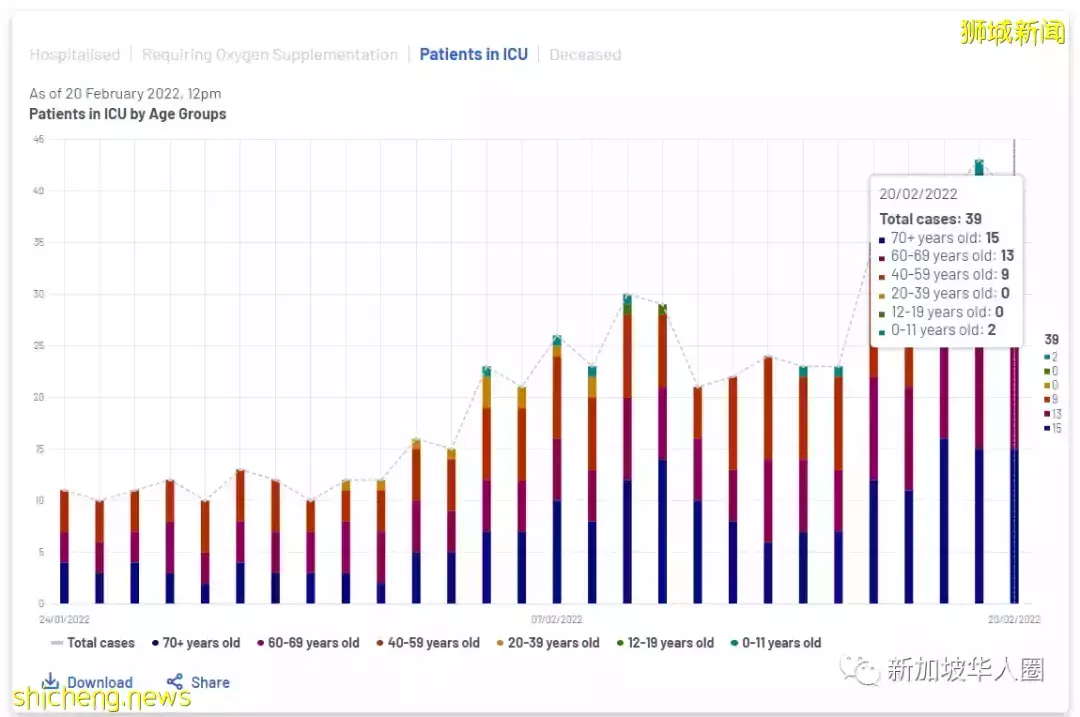
Task: Switch to Requiring Oxygen Supplementation tab
Action: pyautogui.click(x=269, y=55)
